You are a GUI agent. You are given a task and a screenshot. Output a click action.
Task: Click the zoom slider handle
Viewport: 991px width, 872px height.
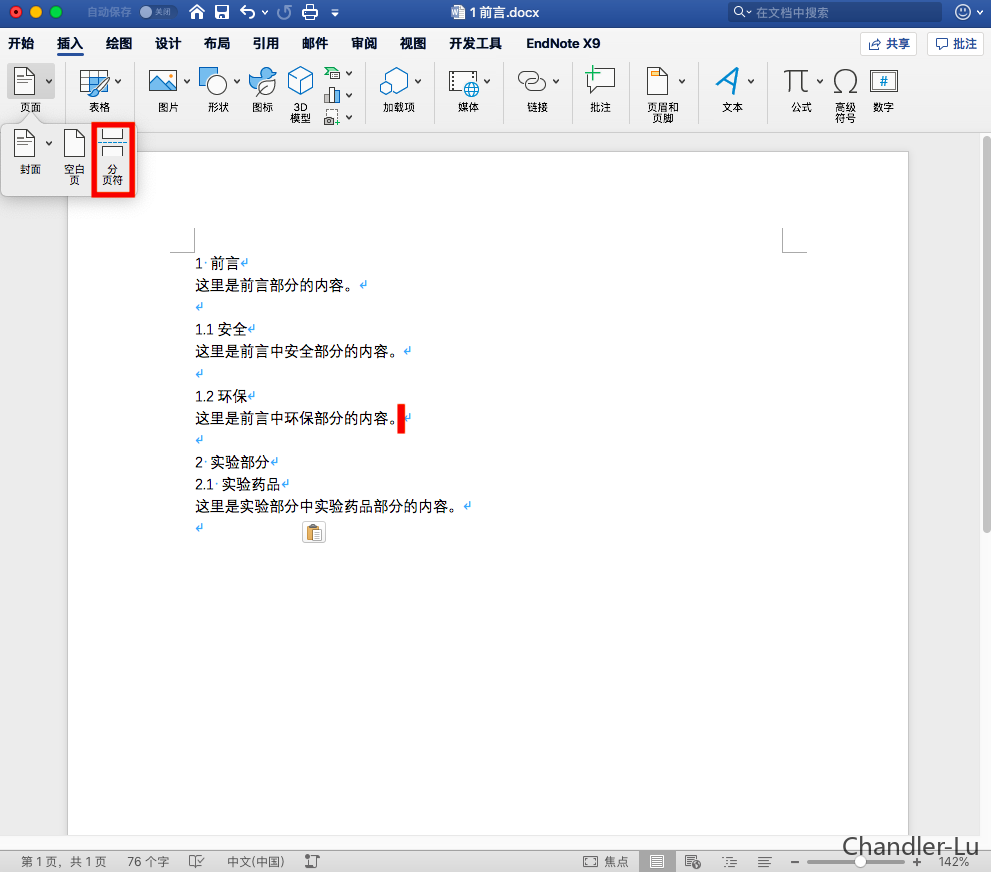click(860, 861)
